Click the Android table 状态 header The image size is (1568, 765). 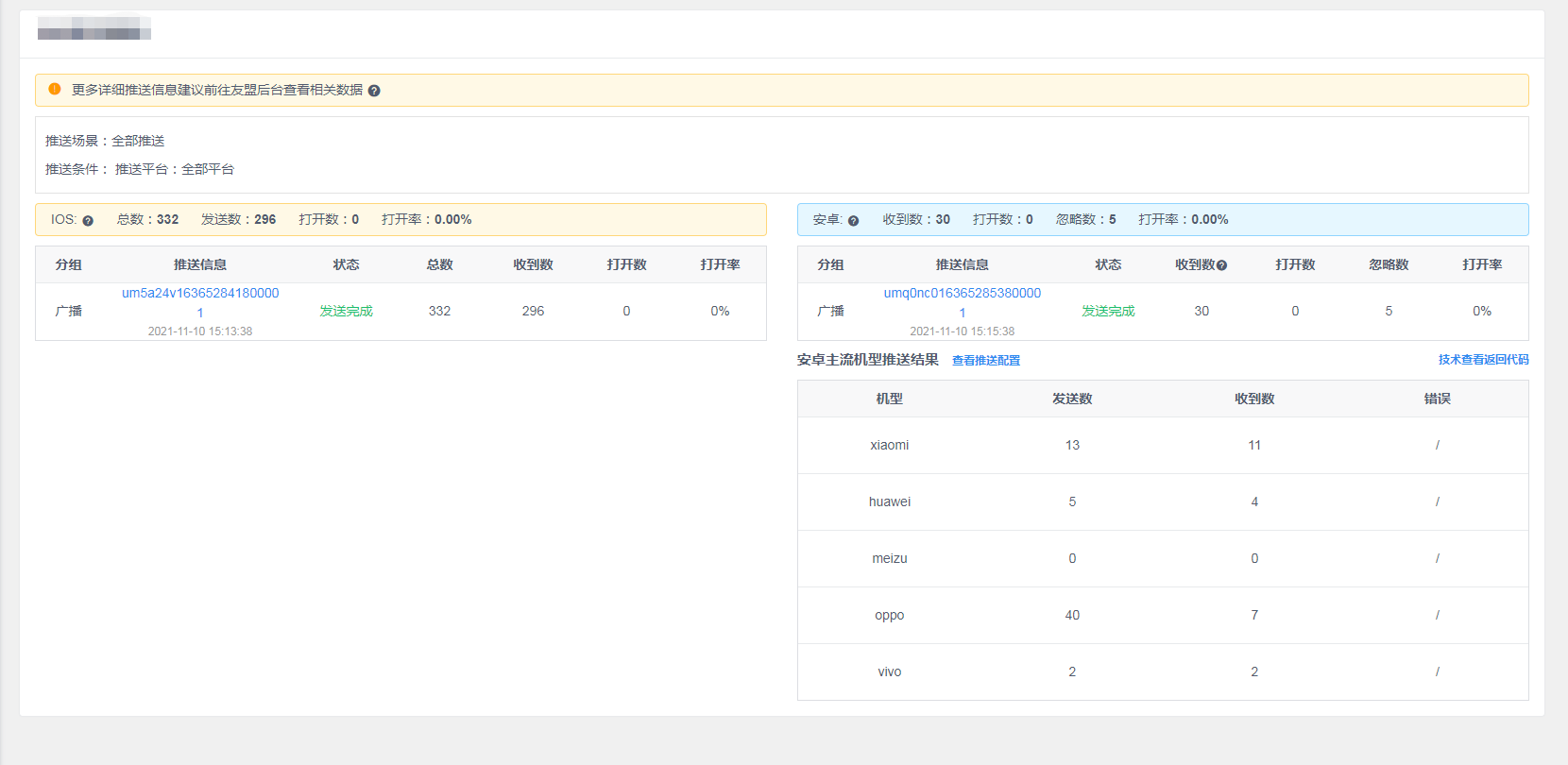(1108, 264)
